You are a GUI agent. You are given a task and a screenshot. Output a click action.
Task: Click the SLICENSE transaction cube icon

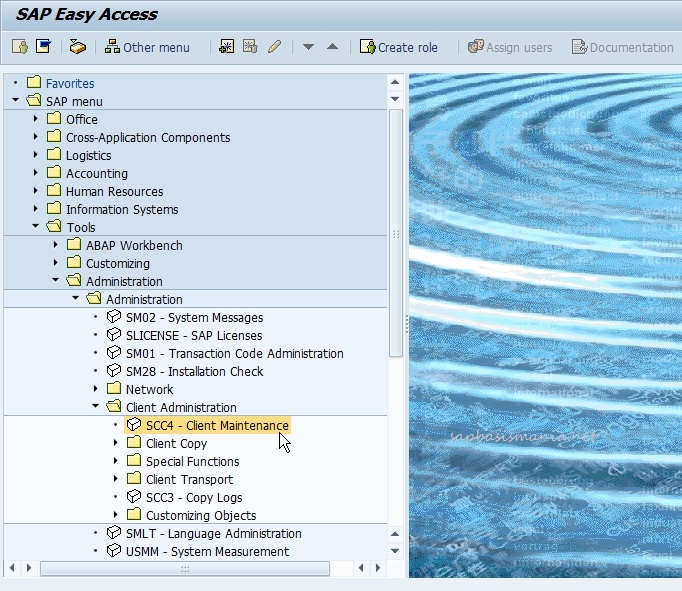pos(114,334)
